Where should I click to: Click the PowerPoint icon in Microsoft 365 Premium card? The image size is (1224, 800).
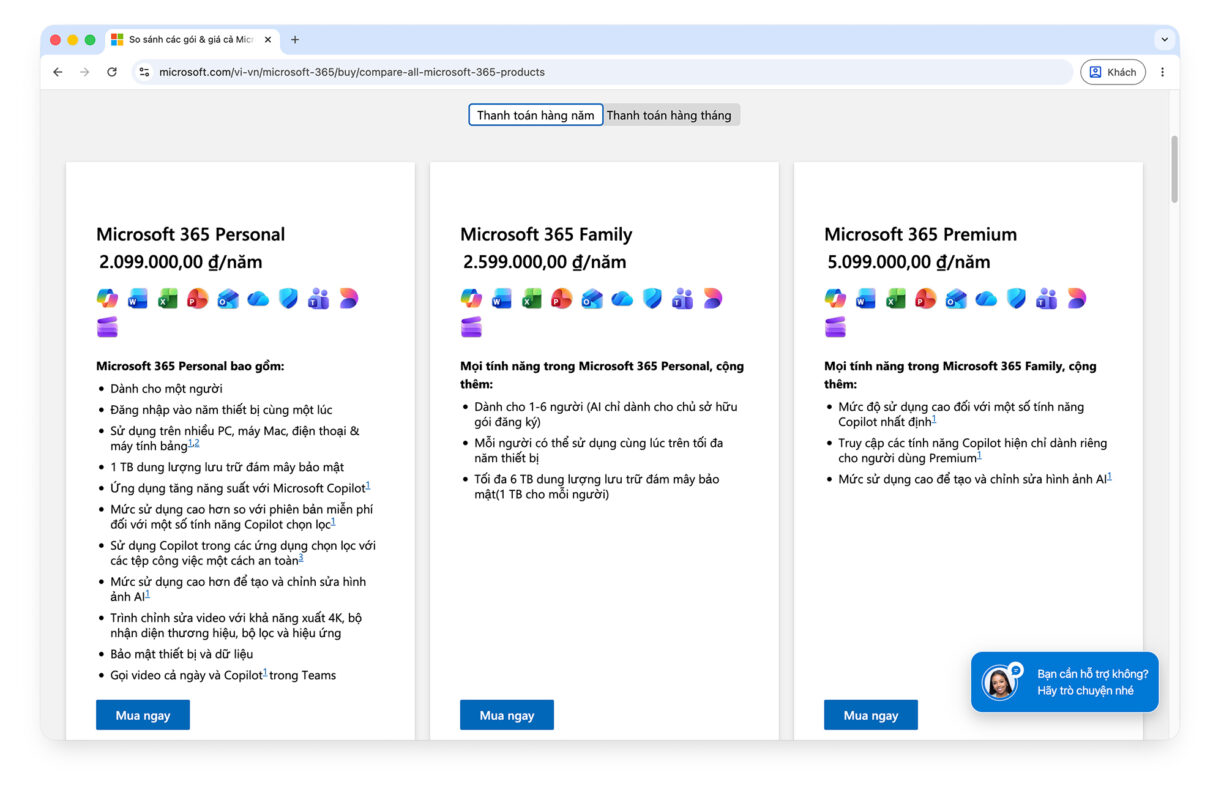(925, 298)
